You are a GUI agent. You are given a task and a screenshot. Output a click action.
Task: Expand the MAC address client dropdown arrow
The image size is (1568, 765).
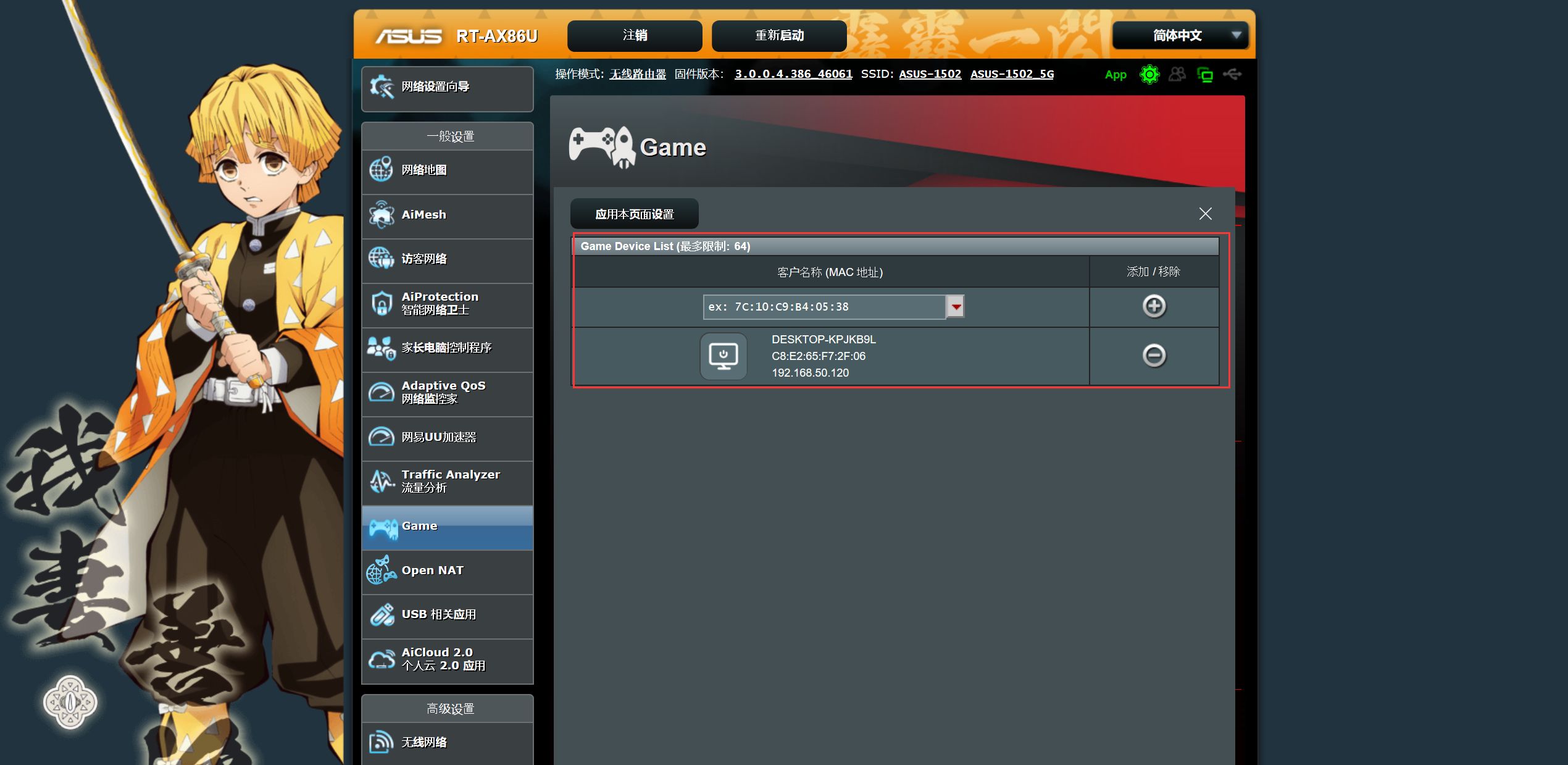click(x=956, y=306)
